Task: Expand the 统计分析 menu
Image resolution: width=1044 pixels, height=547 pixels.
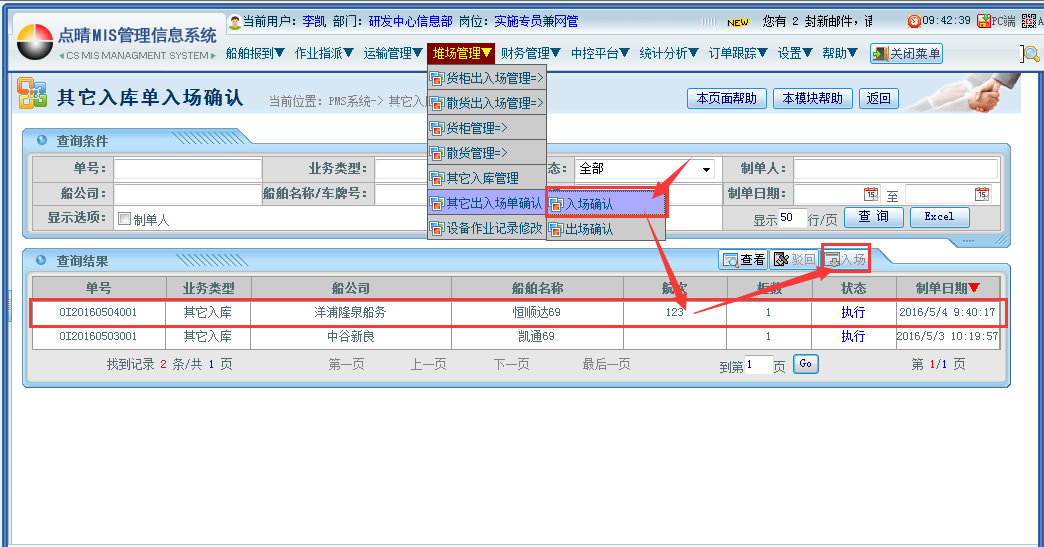Action: point(669,53)
